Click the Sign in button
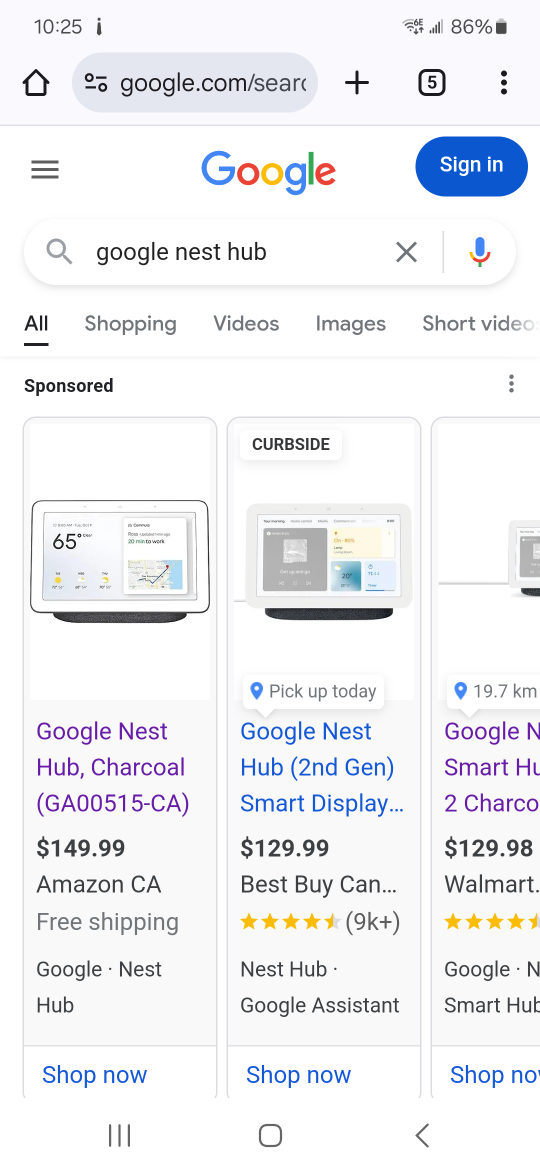The width and height of the screenshot is (540, 1170). point(471,166)
